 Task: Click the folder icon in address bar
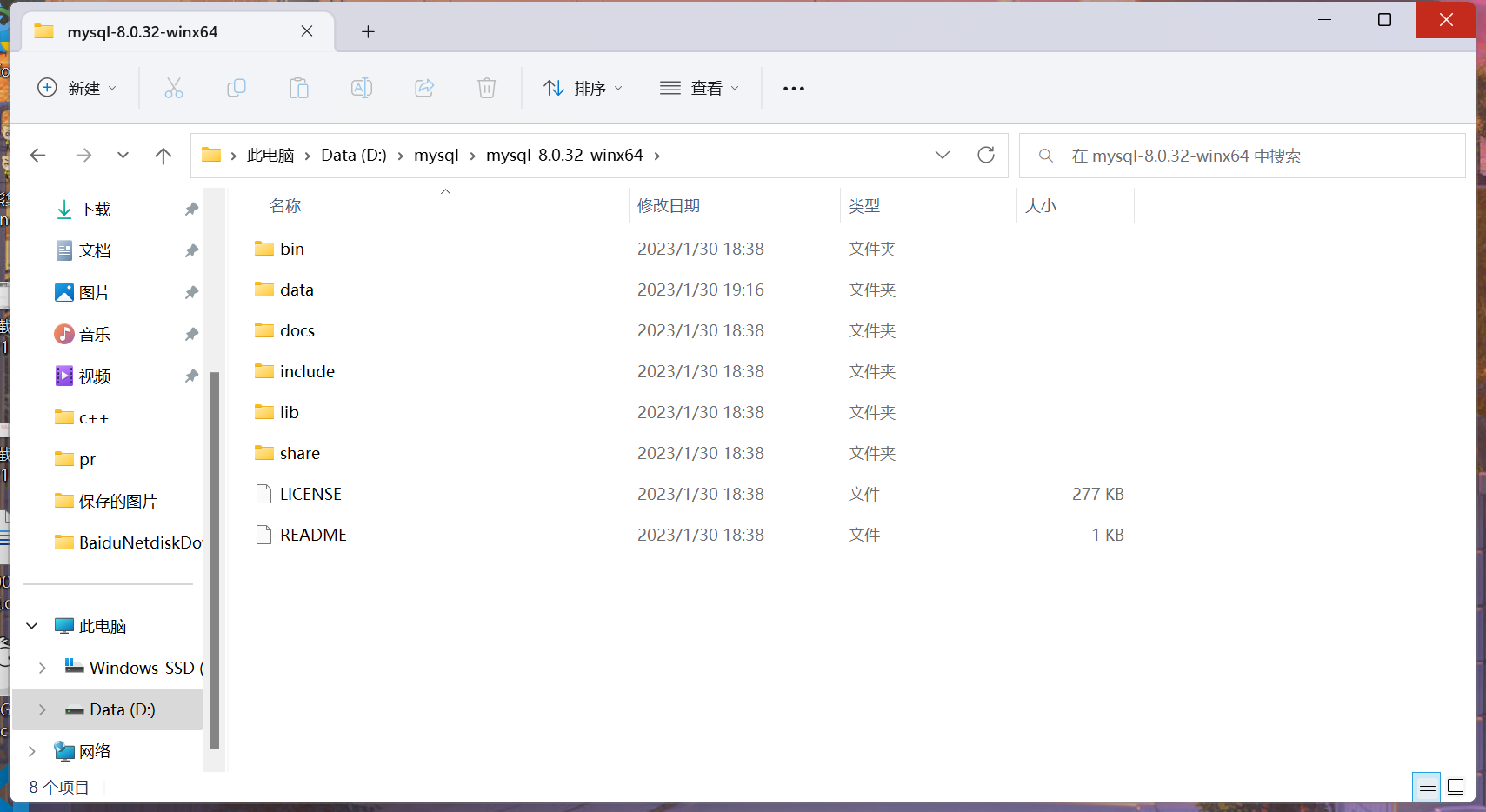(211, 155)
